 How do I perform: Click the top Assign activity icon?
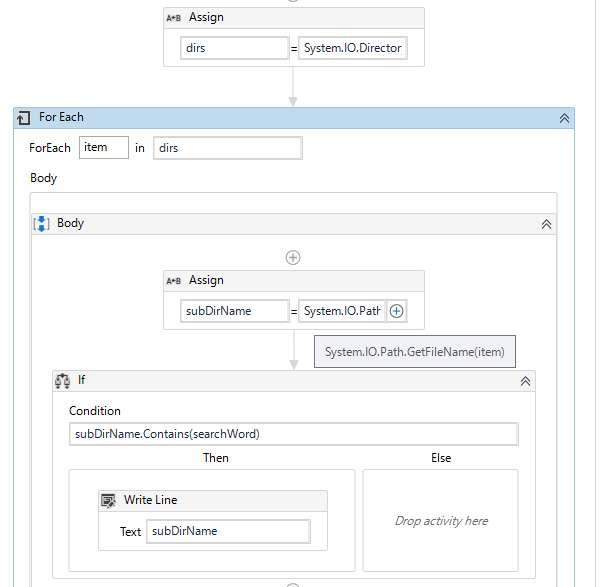point(173,18)
